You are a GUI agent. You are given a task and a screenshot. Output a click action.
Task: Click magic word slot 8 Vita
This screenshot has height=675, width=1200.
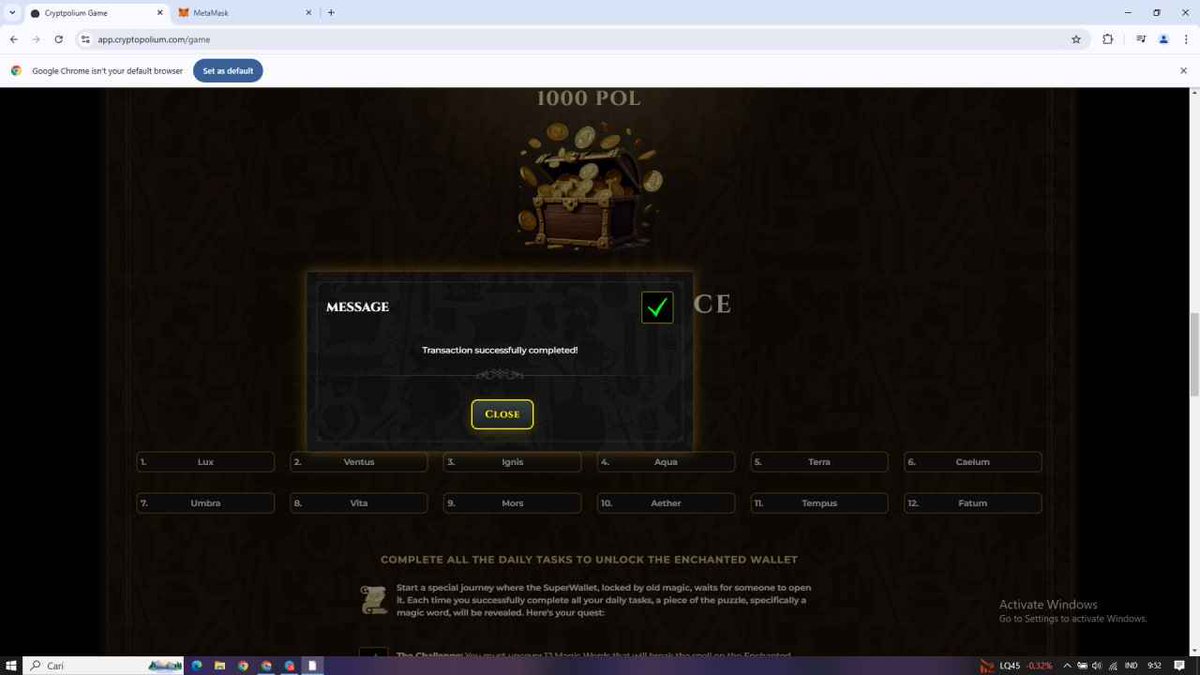359,503
